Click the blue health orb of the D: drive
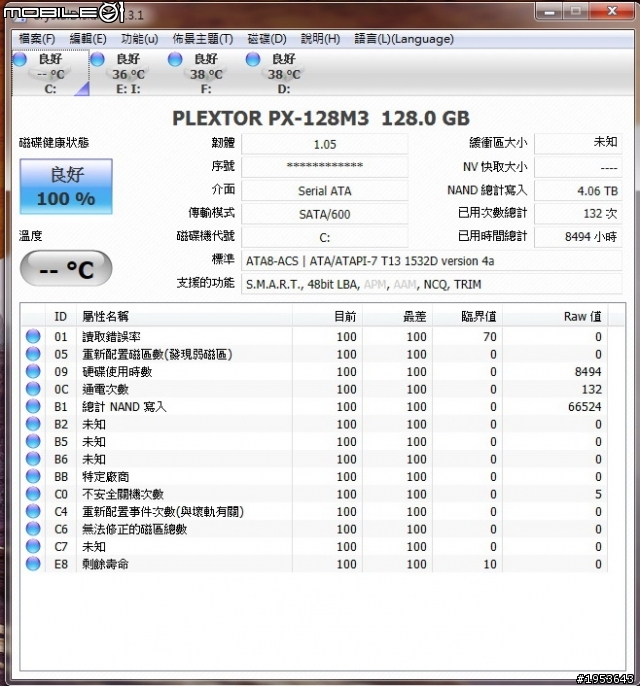This screenshot has width=640, height=687. coord(253,59)
